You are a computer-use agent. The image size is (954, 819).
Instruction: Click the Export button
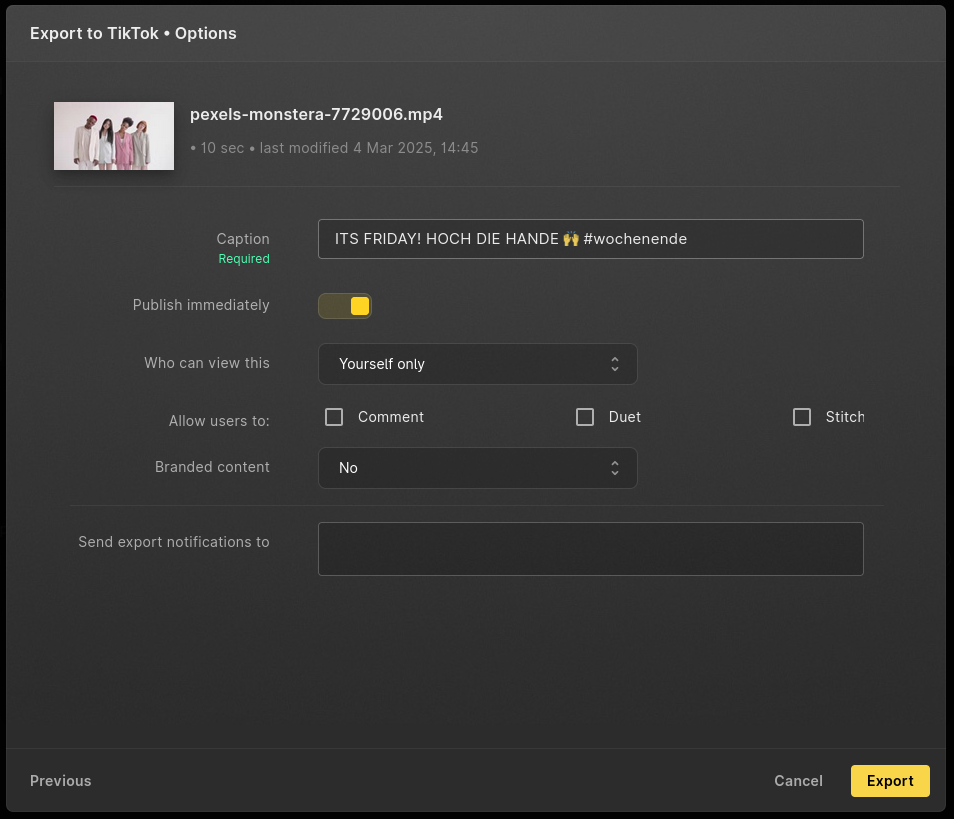[x=890, y=781]
